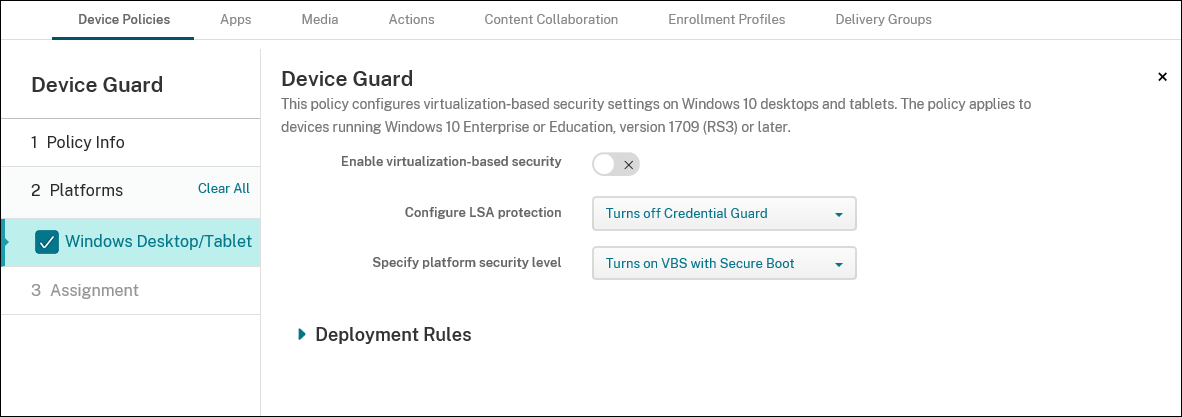Open the Content Collaboration tab

pyautogui.click(x=551, y=20)
